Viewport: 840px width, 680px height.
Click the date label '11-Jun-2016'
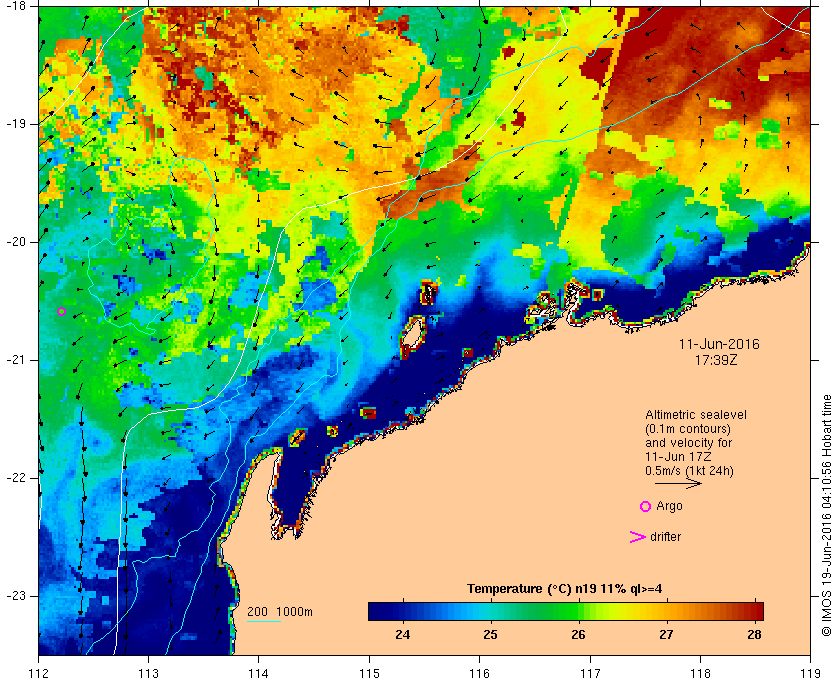point(719,344)
